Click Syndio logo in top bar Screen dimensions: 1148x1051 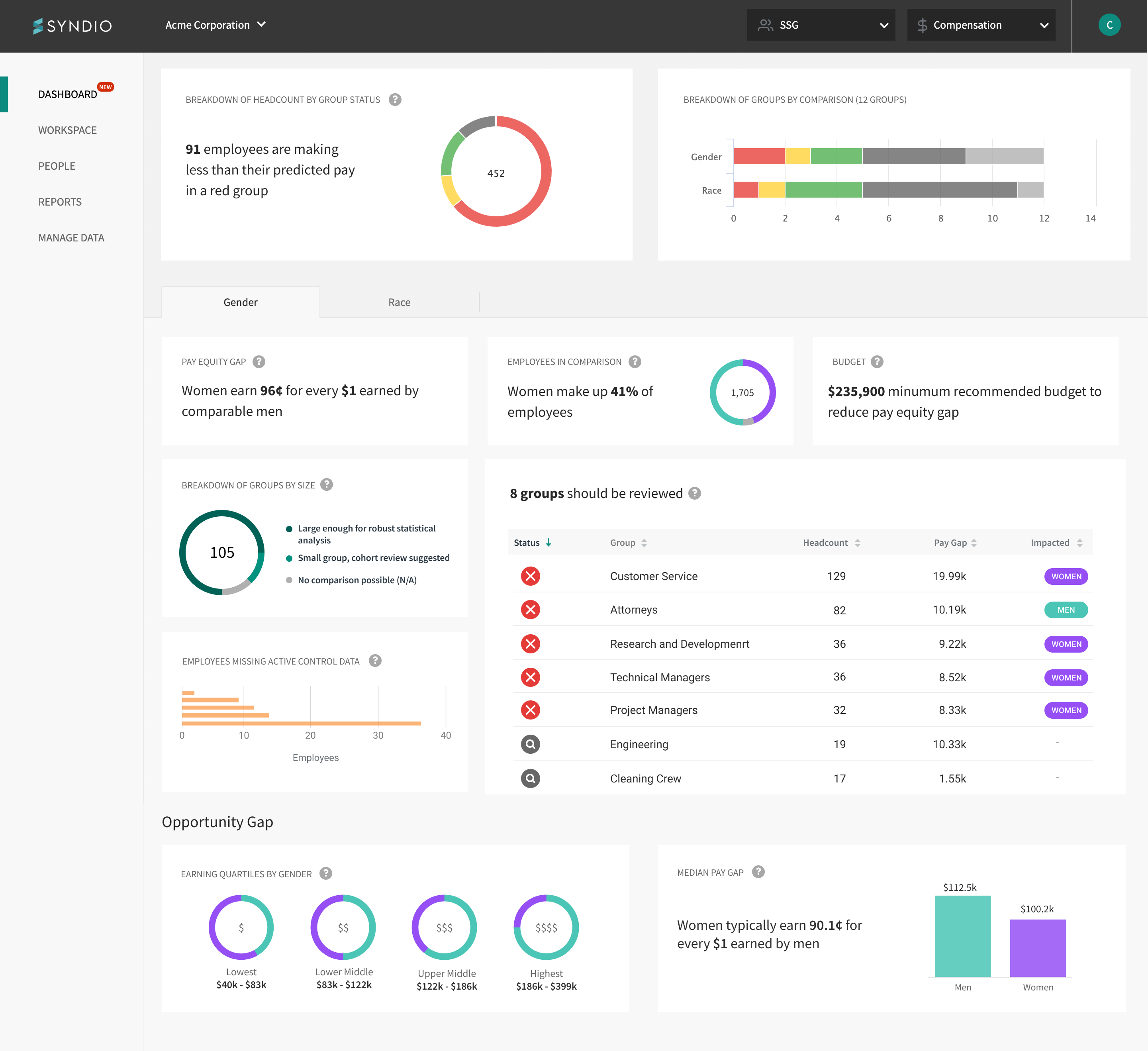pos(72,25)
